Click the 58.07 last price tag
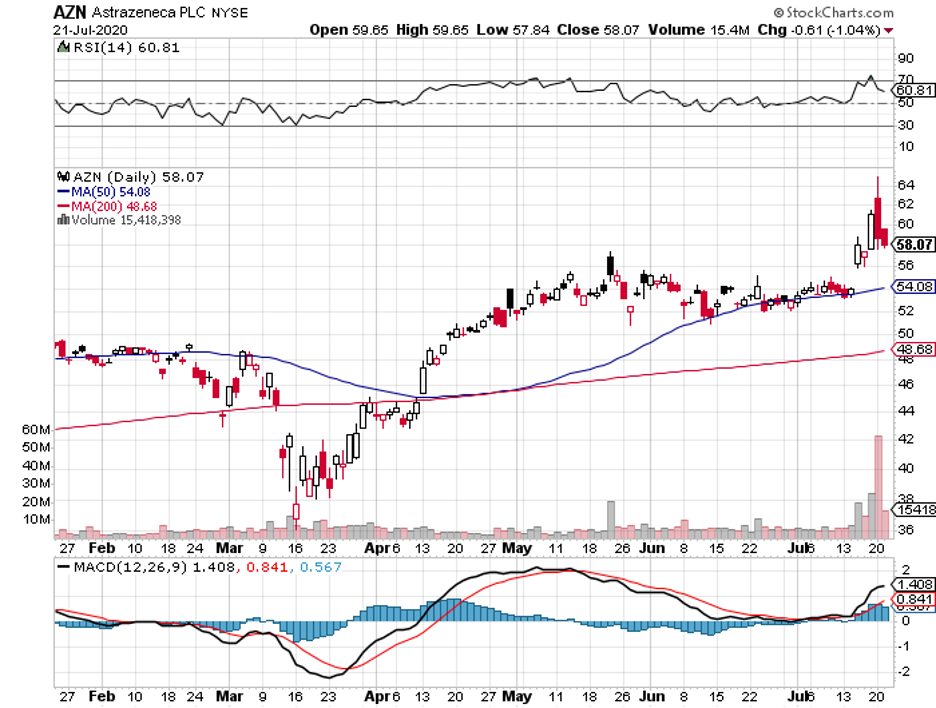The width and height of the screenshot is (936, 708). coord(913,244)
